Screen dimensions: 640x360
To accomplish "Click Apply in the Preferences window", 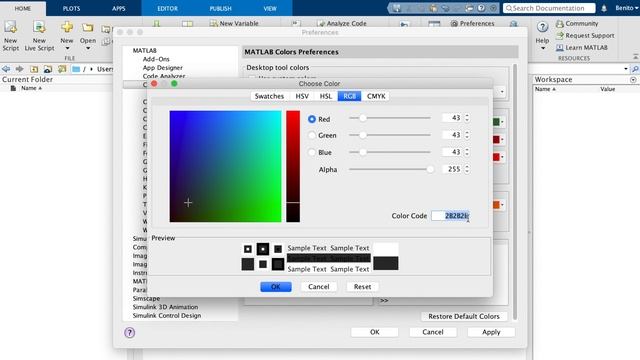I will coord(491,332).
